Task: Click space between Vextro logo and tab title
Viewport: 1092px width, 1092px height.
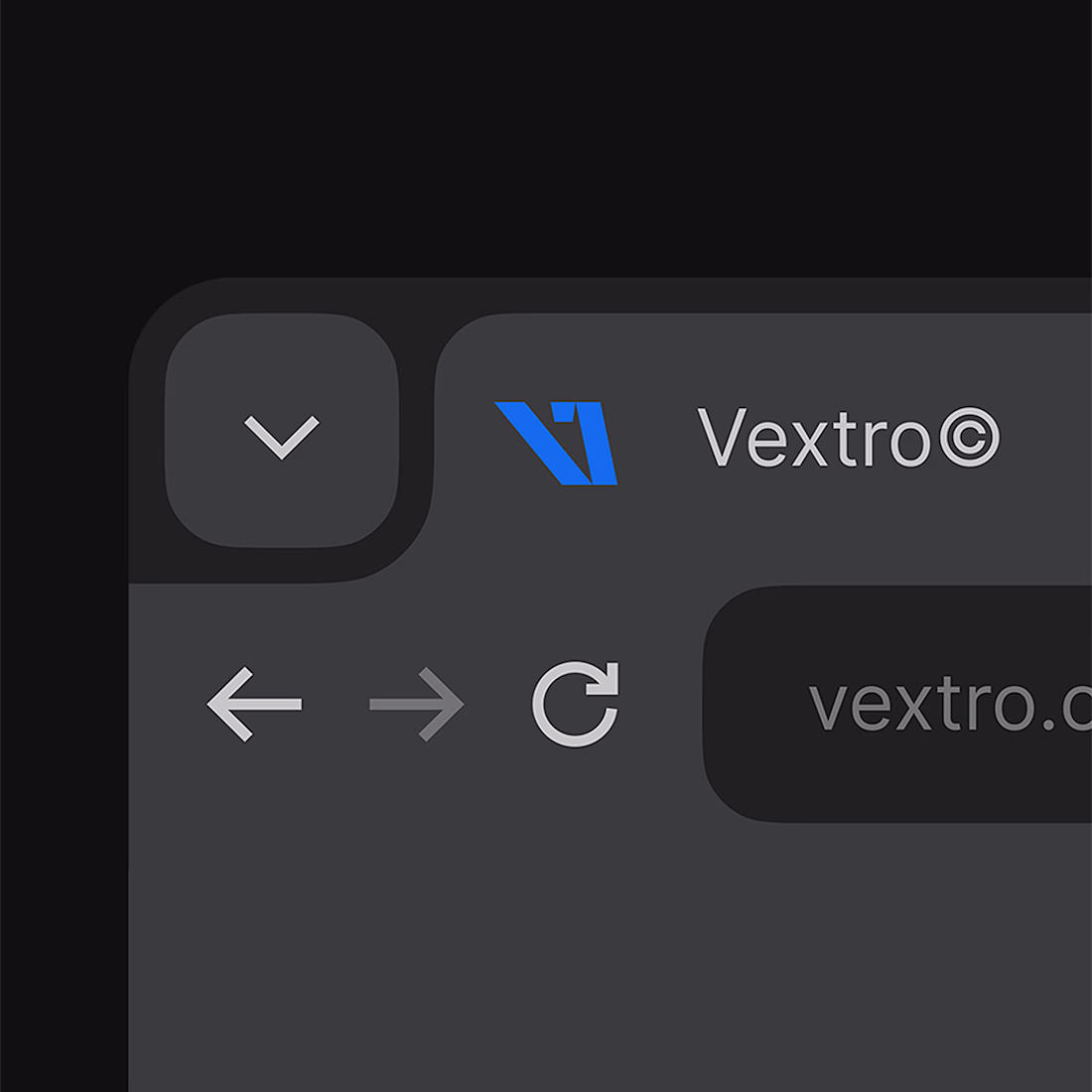Action: tap(657, 439)
